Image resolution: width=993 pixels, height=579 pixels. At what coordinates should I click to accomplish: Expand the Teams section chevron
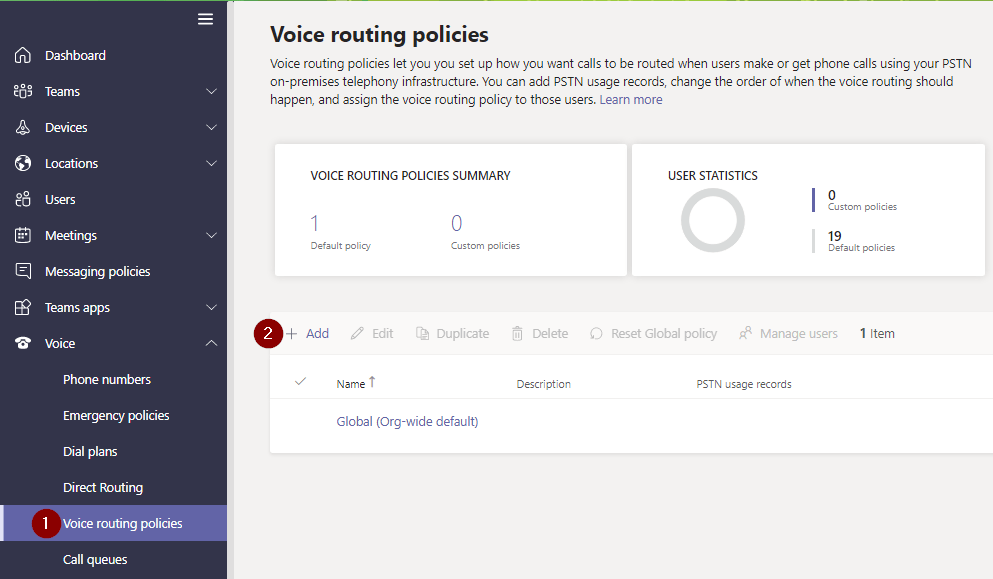coord(211,91)
